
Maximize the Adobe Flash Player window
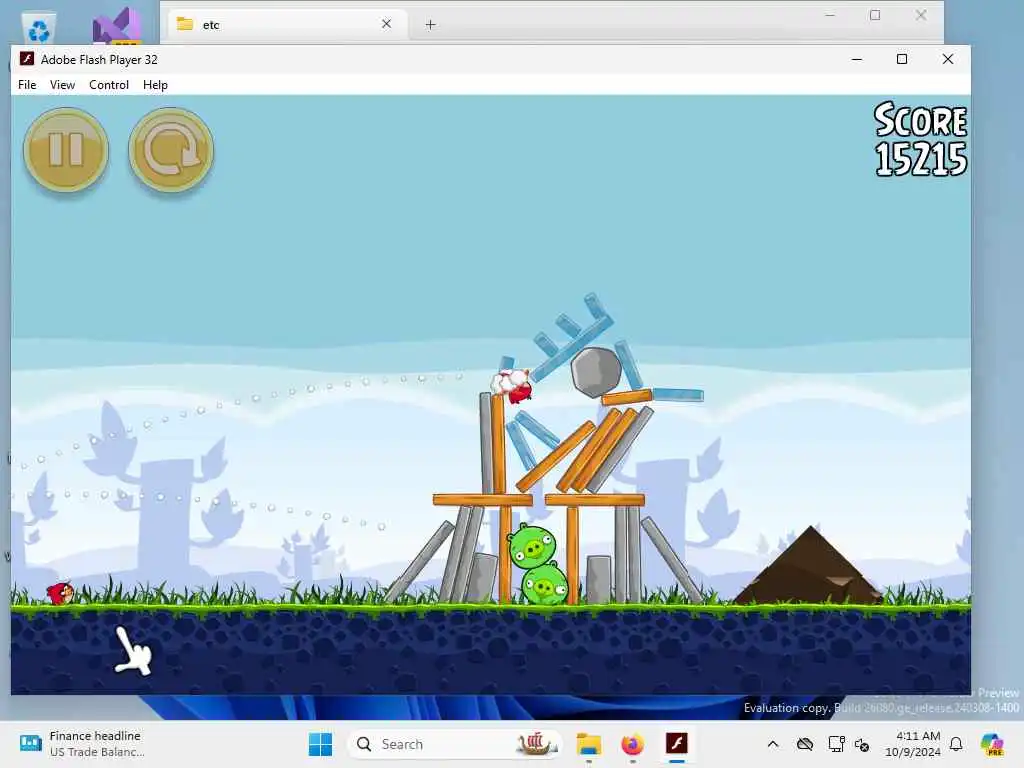902,59
